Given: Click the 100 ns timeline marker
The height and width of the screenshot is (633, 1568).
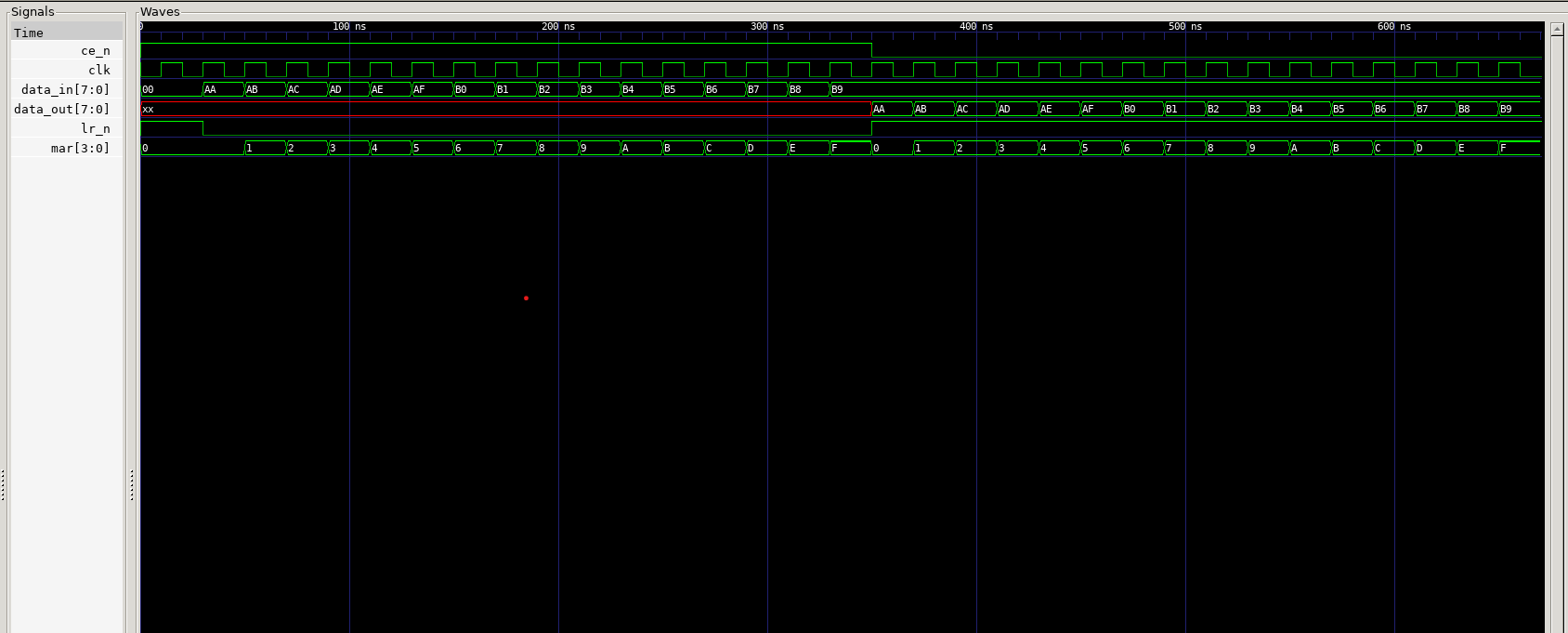Looking at the screenshot, I should (349, 27).
